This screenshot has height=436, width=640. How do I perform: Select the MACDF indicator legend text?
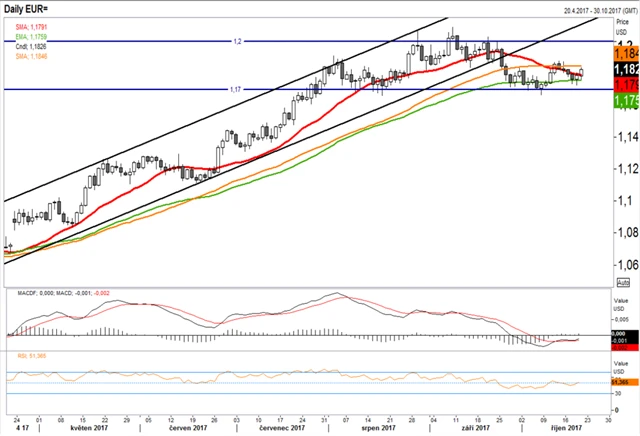pyautogui.click(x=63, y=293)
